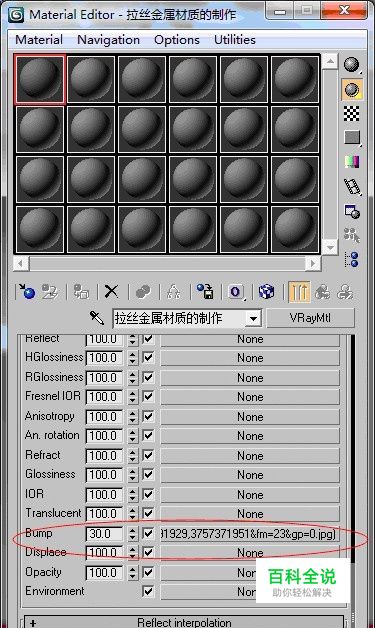The image size is (375, 628).
Task: Open the Options menu
Action: (177, 40)
